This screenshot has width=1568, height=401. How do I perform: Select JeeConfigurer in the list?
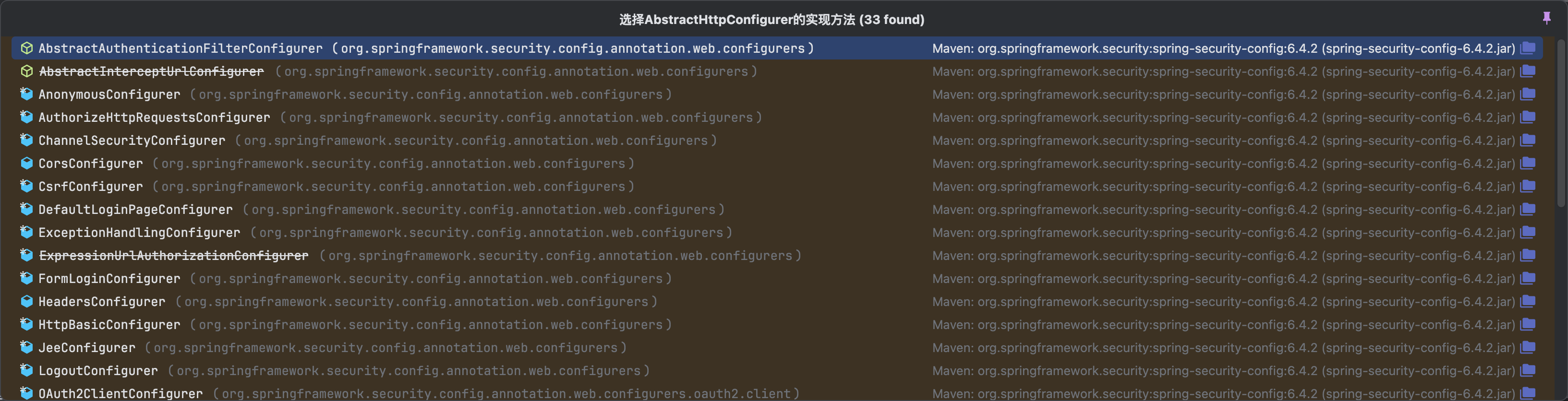click(86, 347)
